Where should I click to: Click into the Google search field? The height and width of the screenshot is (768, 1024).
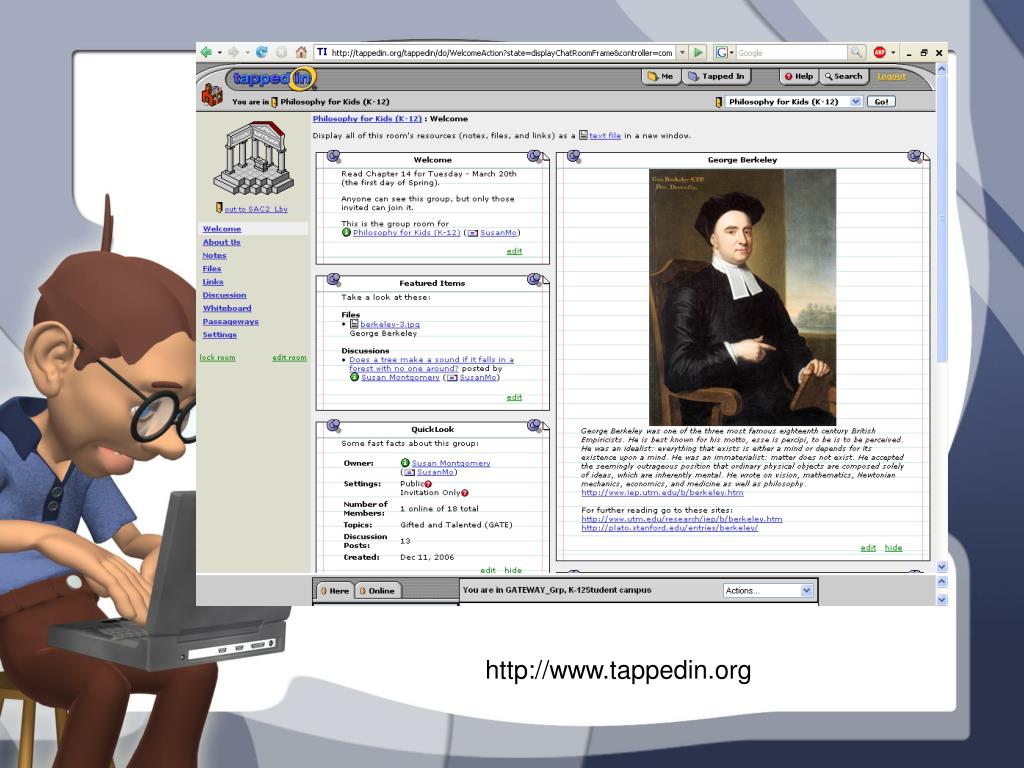pyautogui.click(x=792, y=52)
